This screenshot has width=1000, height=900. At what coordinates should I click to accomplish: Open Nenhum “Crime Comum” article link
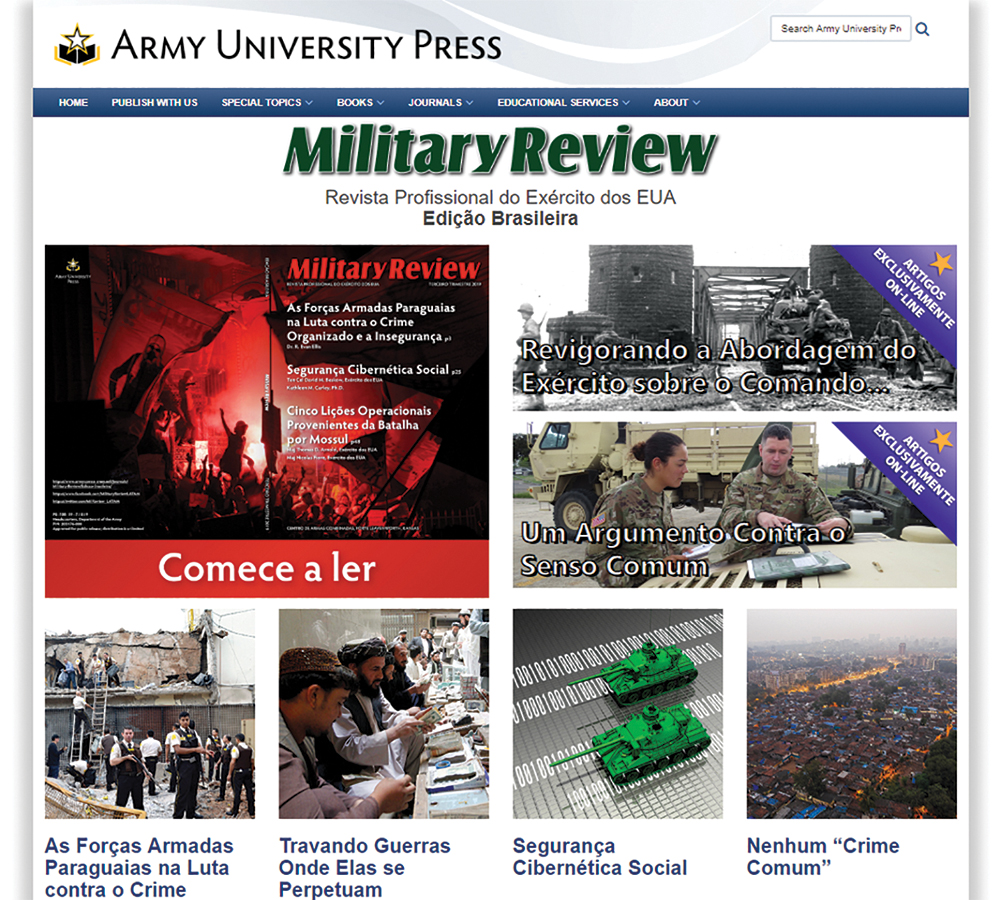823,857
